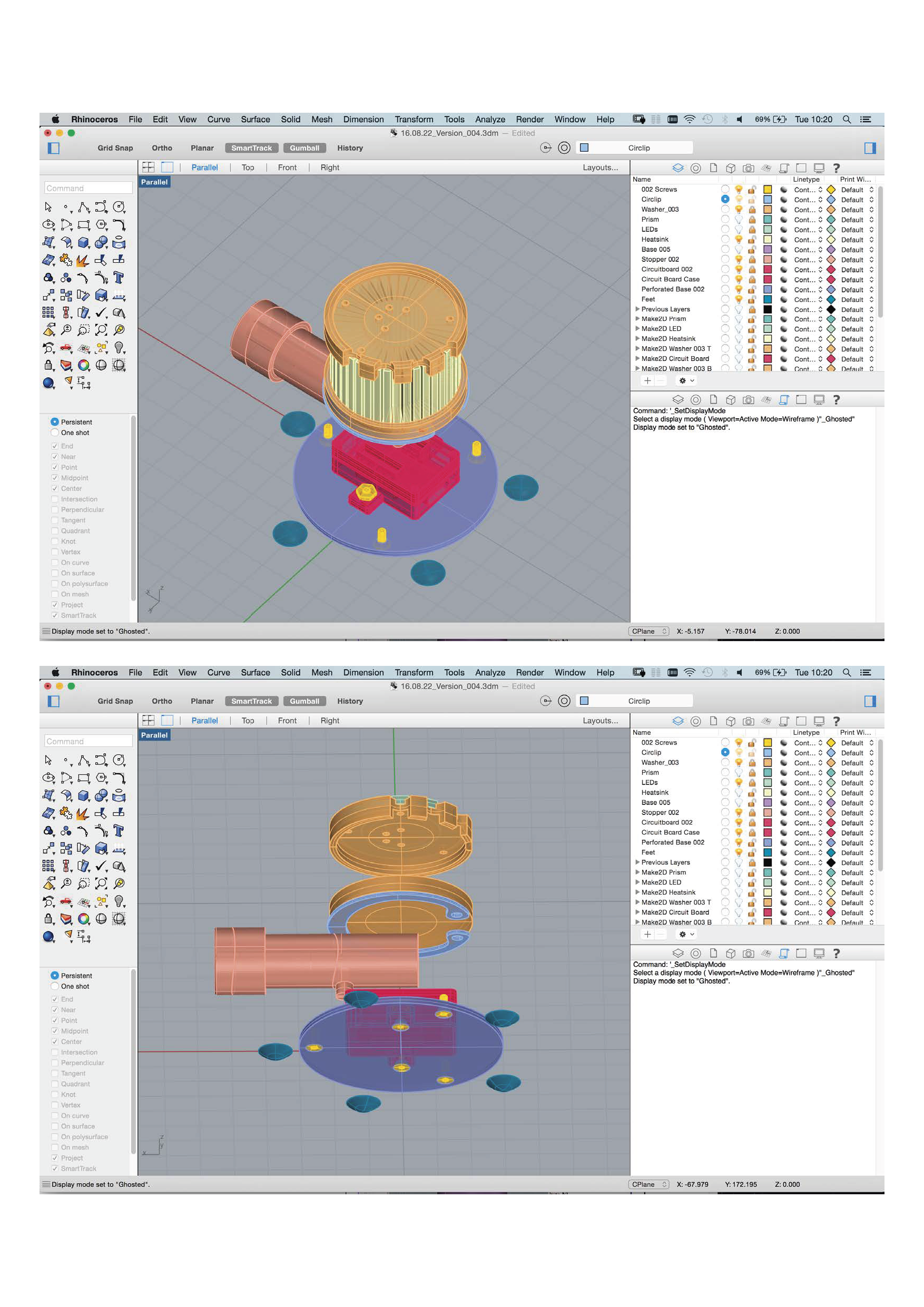Add new layer with plus button, upper window
The height and width of the screenshot is (1307, 924).
click(647, 381)
